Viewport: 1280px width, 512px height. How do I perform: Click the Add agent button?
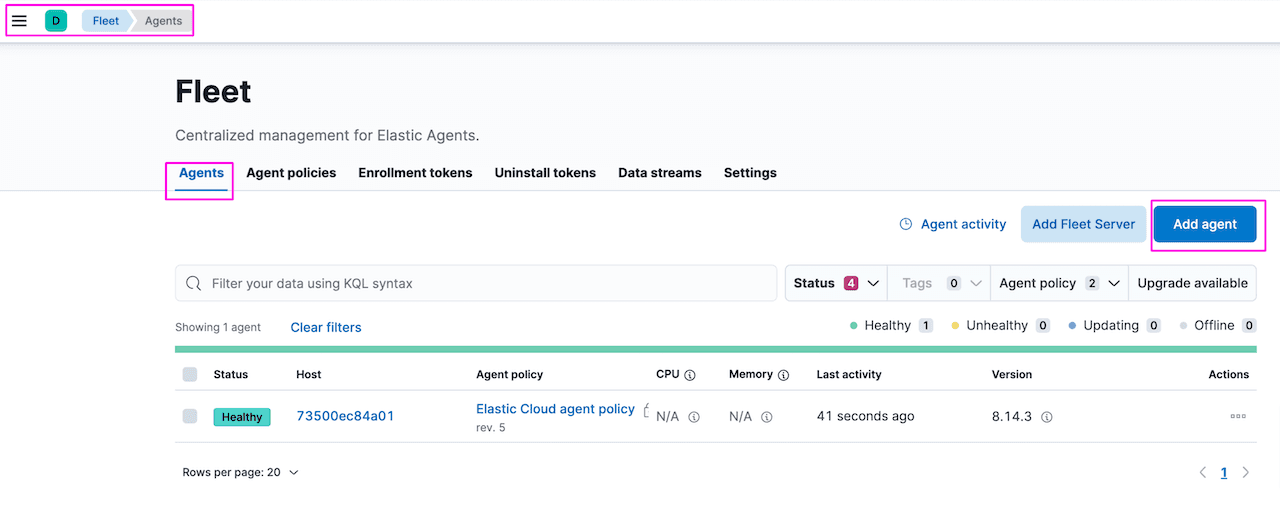click(1205, 224)
